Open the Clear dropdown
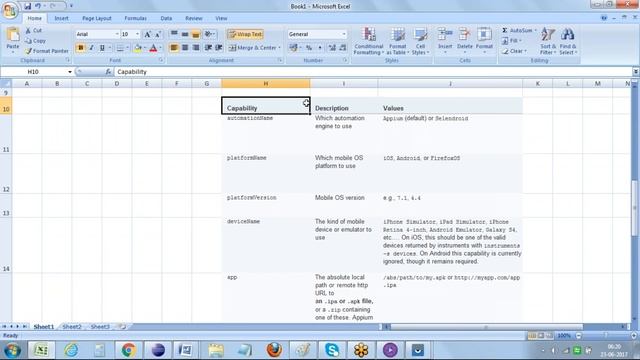 tap(515, 51)
